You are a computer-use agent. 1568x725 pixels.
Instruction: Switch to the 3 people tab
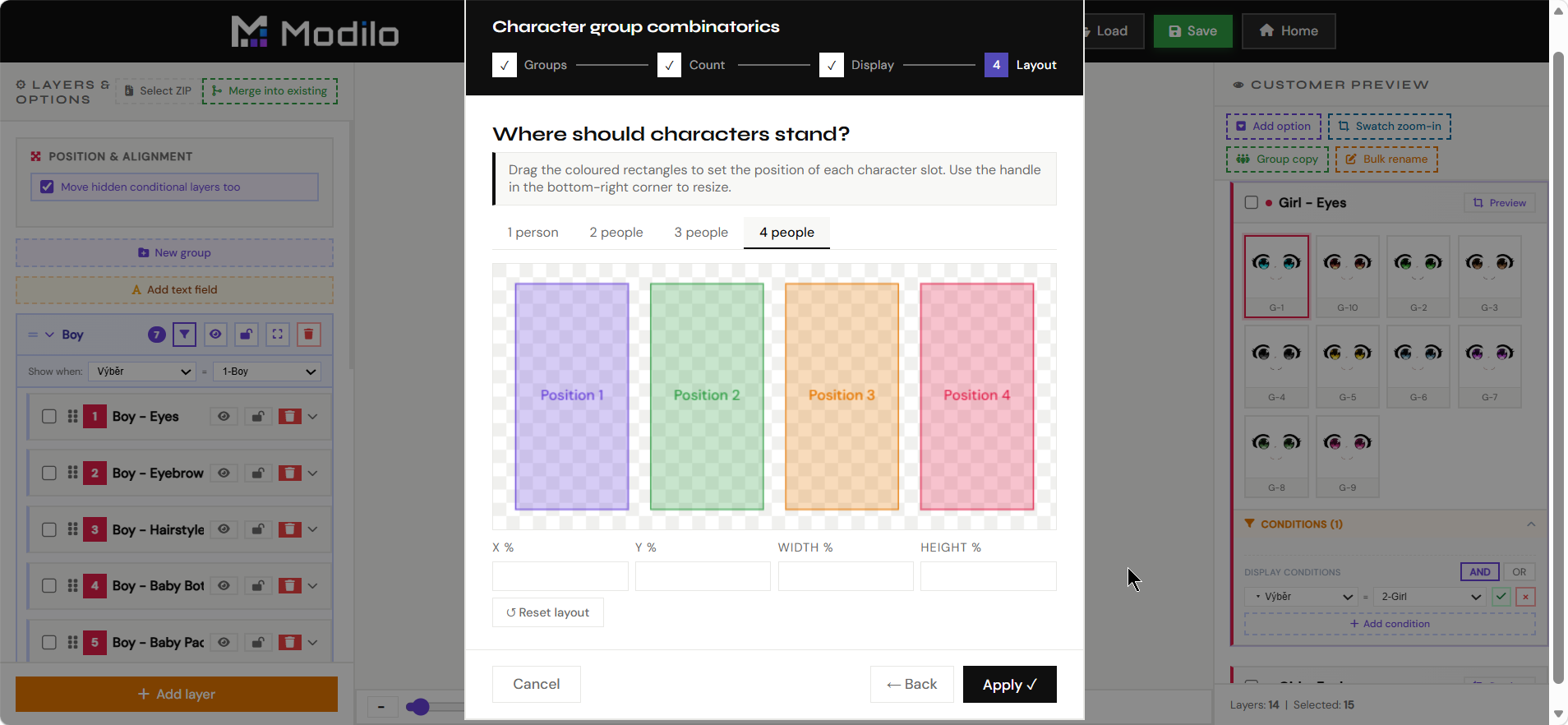(701, 233)
